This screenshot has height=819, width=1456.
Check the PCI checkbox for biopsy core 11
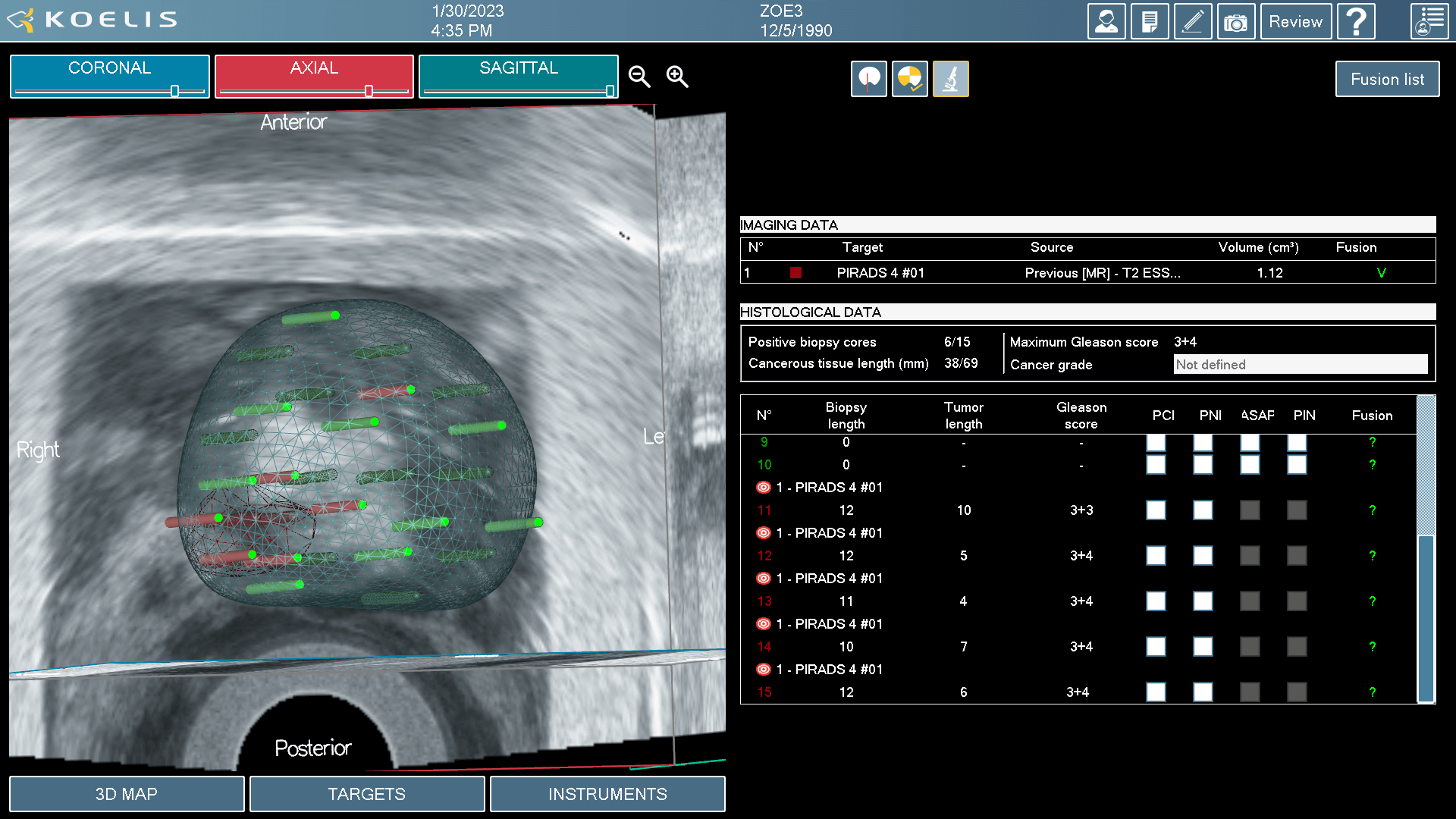click(x=1156, y=510)
